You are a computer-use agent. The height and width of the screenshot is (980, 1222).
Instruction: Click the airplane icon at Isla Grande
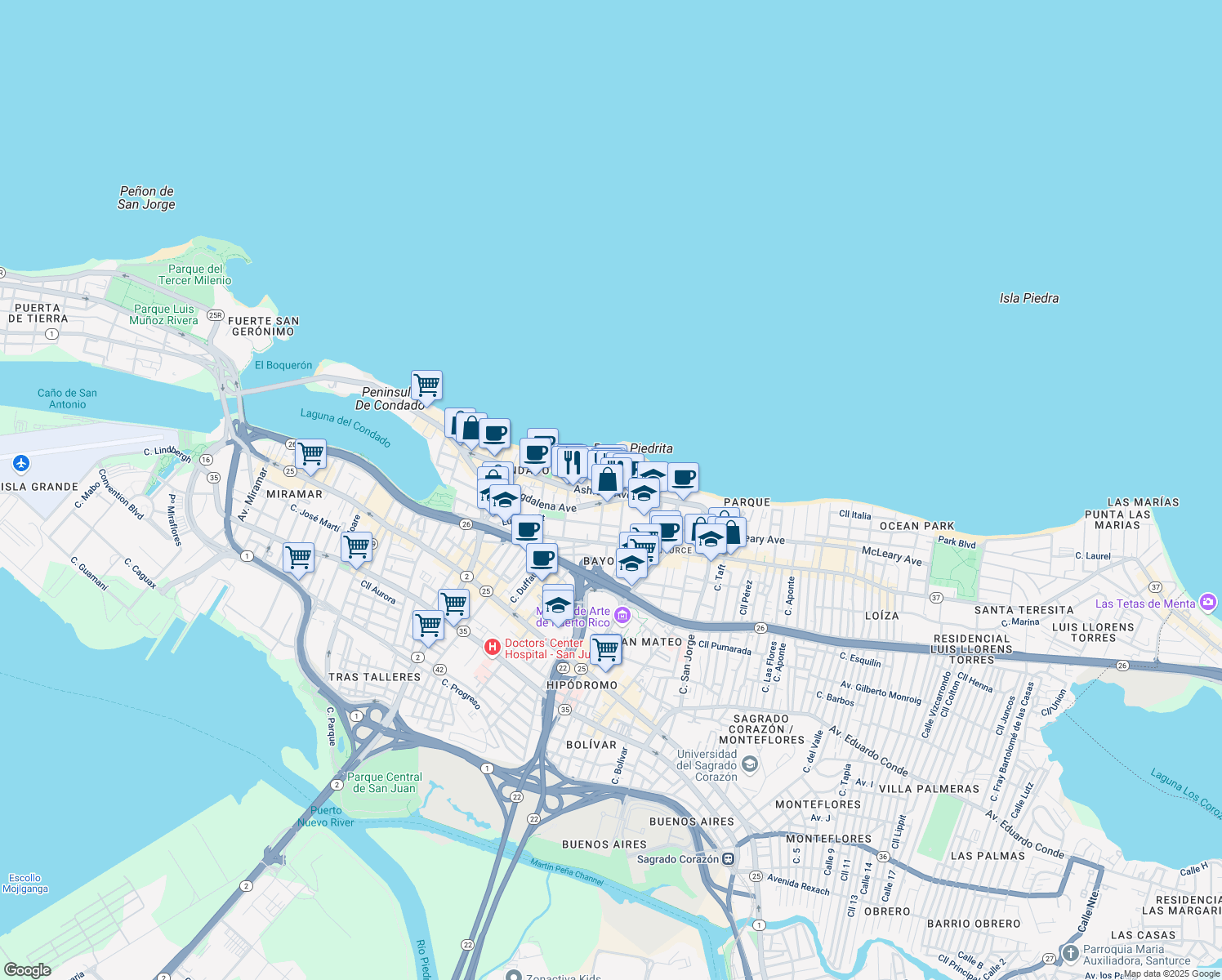pyautogui.click(x=21, y=464)
